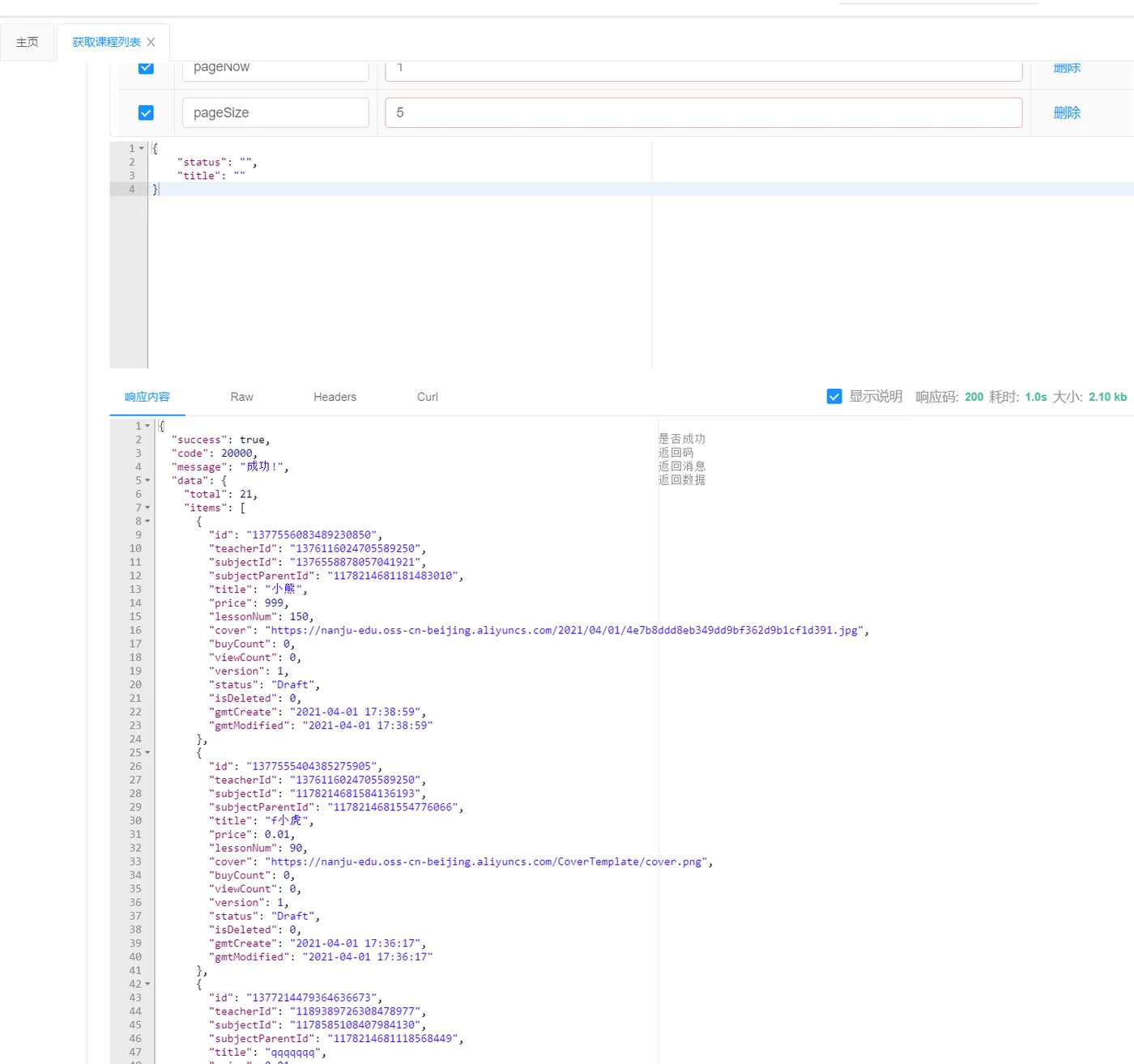This screenshot has width=1134, height=1064.
Task: Click the "price": 999 line
Action: click(249, 603)
